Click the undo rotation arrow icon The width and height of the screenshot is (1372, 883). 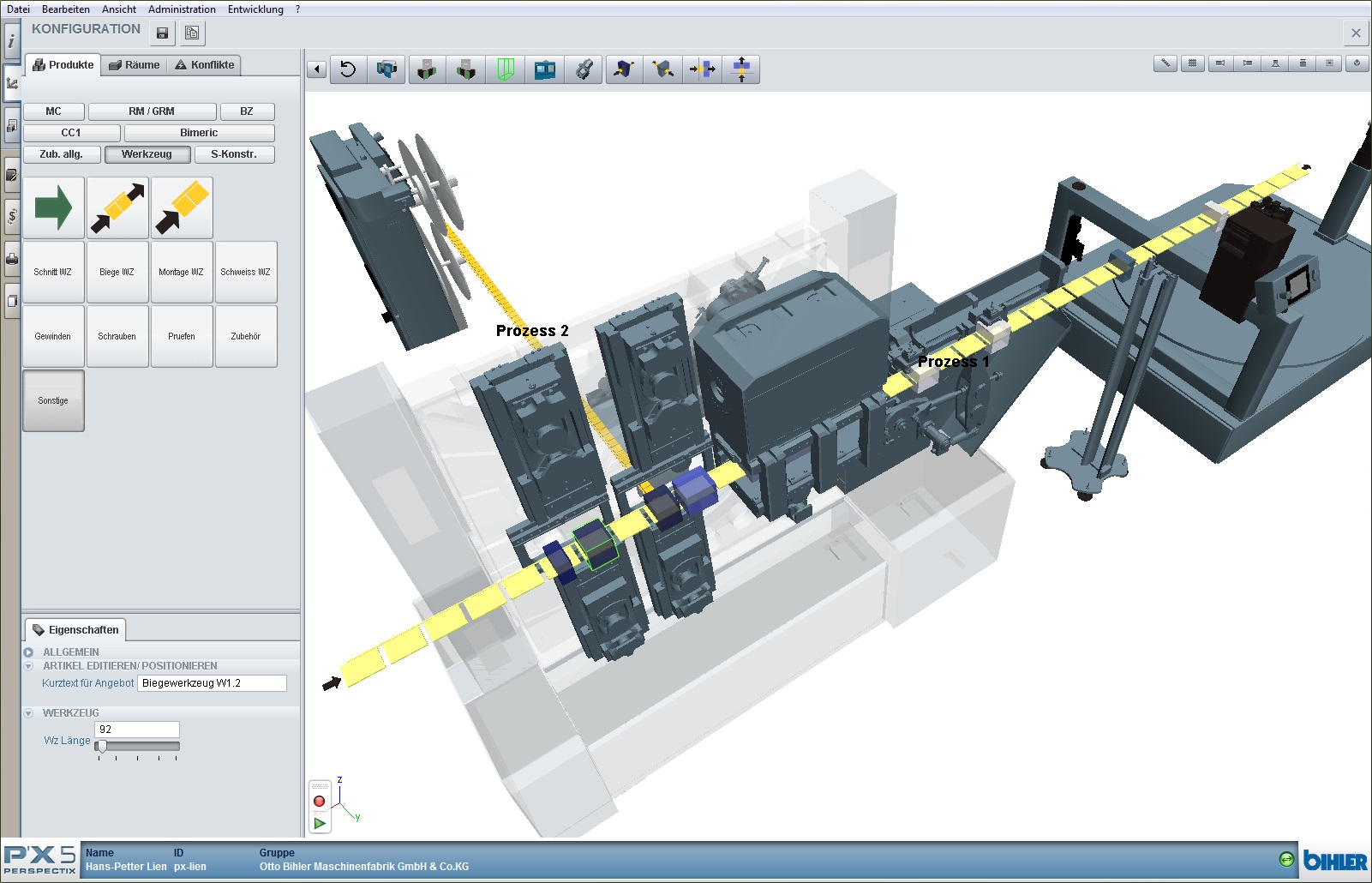(x=348, y=69)
